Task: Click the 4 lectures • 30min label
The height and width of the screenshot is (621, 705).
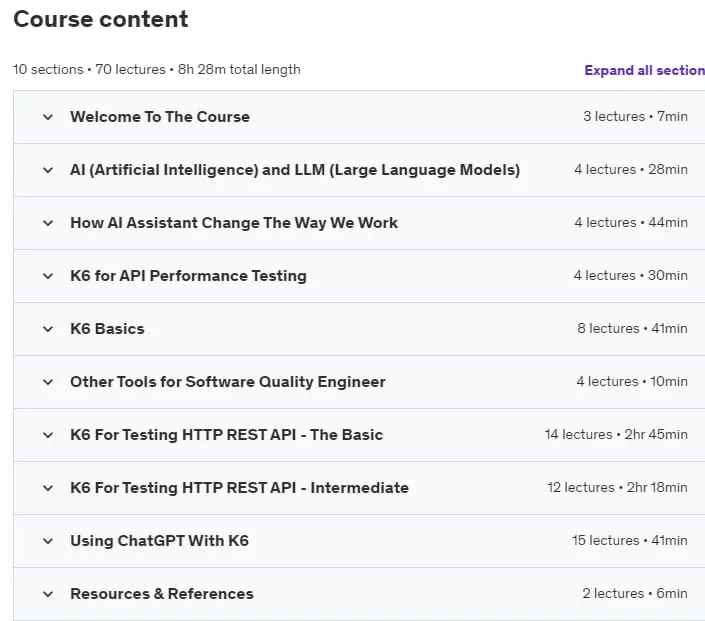Action: 631,276
